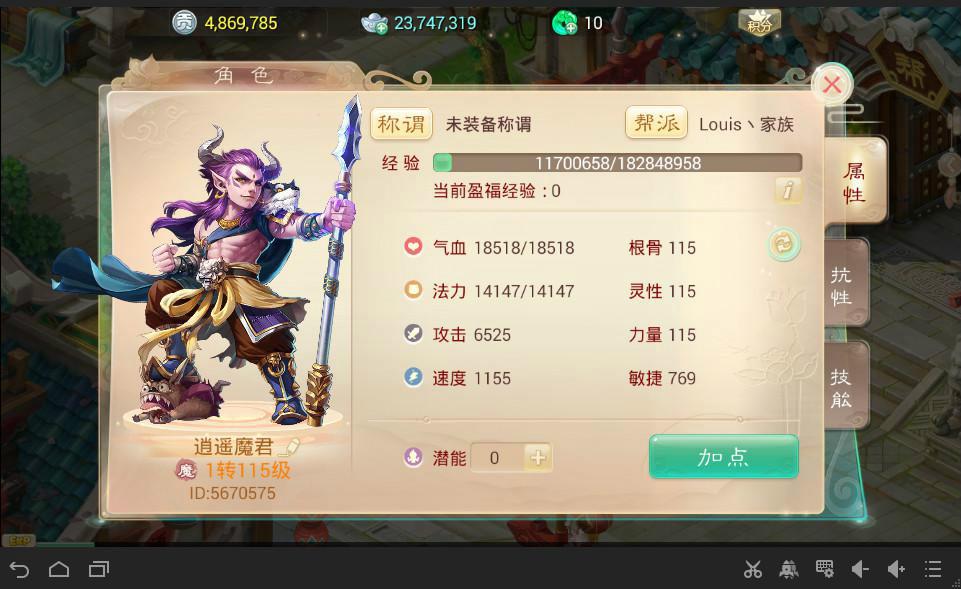Tap the Android back arrow
The height and width of the screenshot is (589, 961).
[x=19, y=569]
